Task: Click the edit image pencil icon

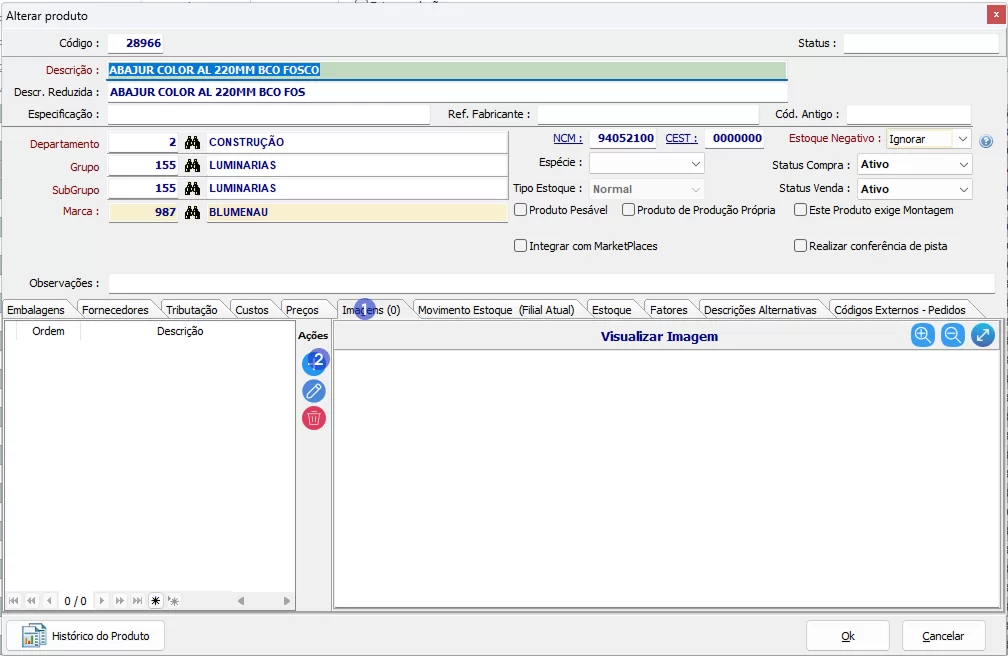Action: [314, 391]
